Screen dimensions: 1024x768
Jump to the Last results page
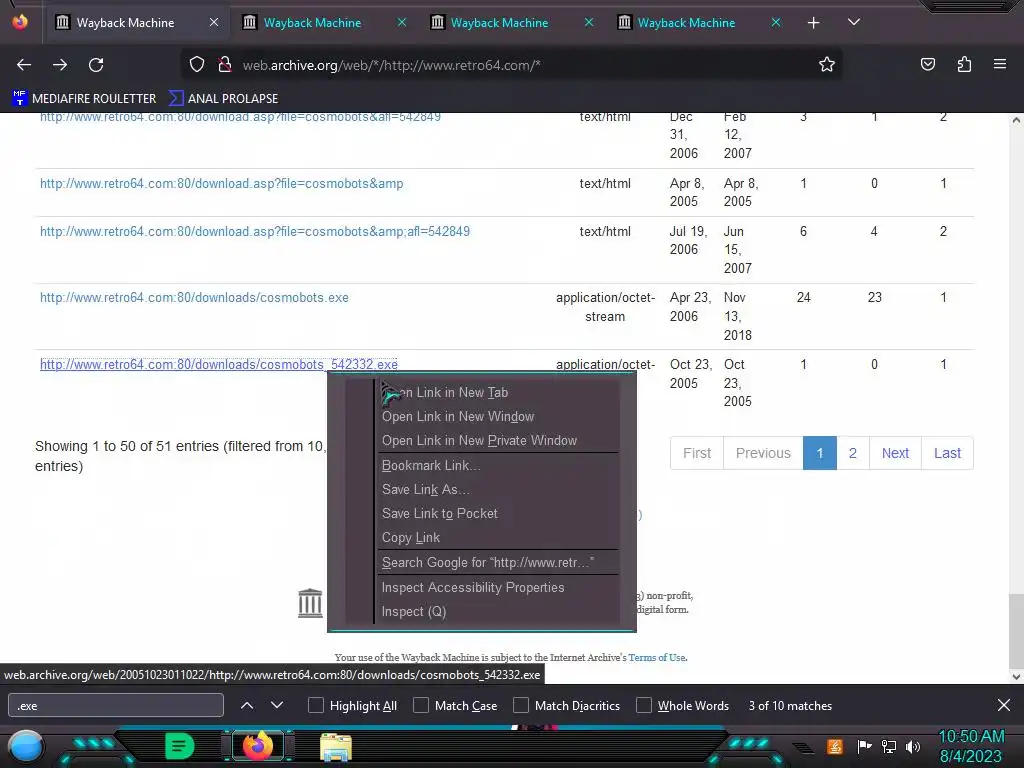(947, 453)
